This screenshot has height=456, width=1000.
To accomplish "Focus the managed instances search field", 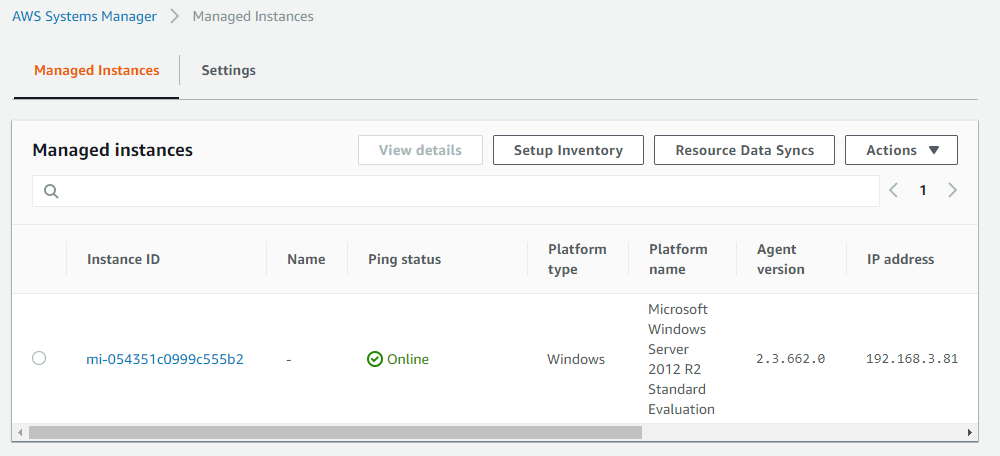I will pos(456,191).
